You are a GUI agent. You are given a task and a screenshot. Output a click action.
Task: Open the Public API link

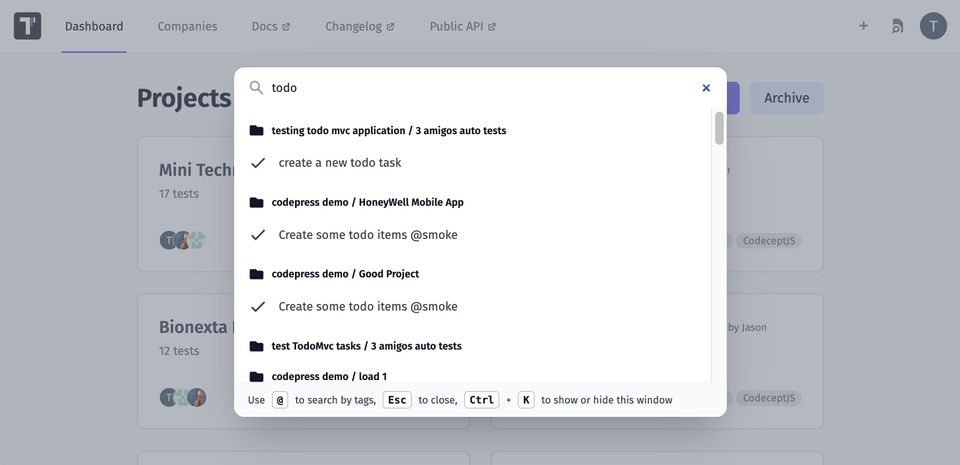(462, 26)
